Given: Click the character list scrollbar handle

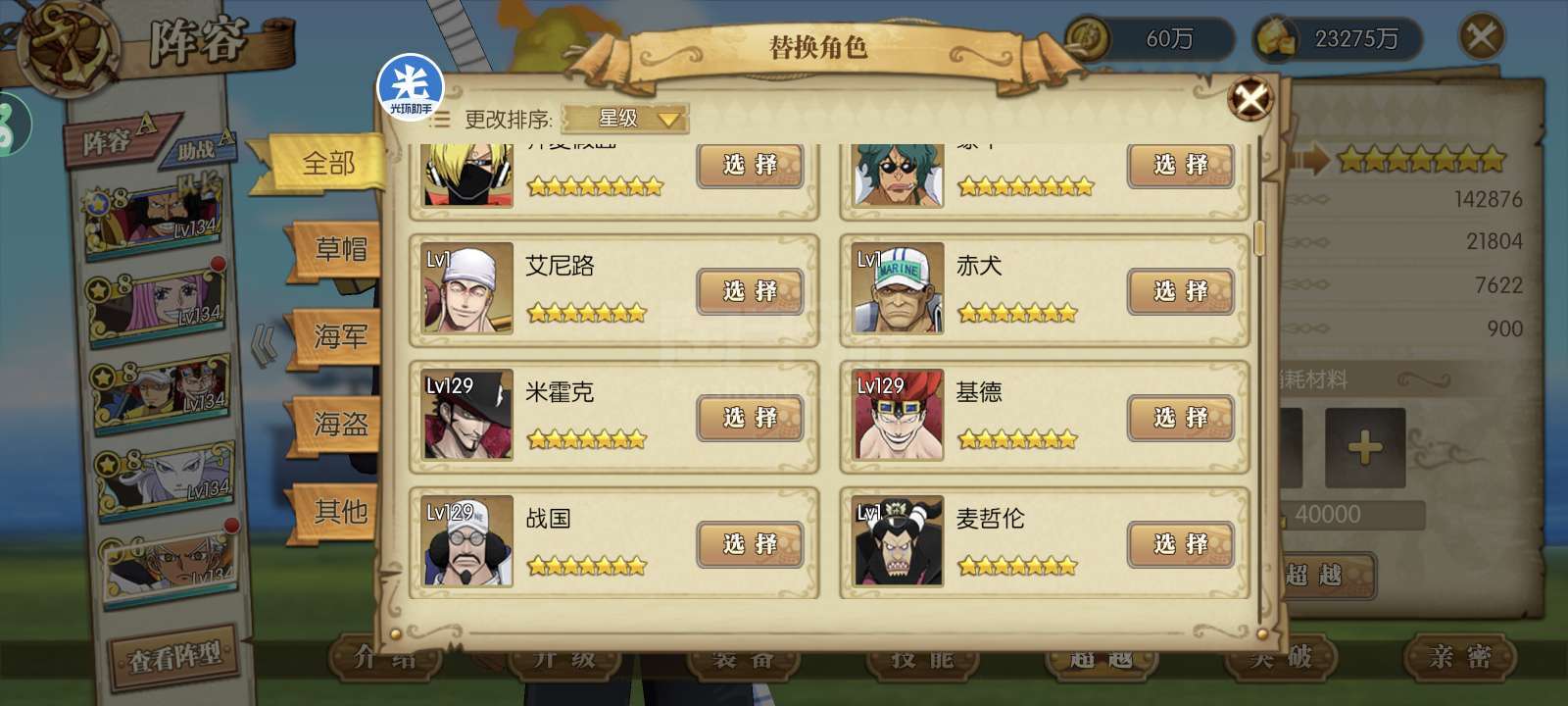Looking at the screenshot, I should pos(1260,236).
